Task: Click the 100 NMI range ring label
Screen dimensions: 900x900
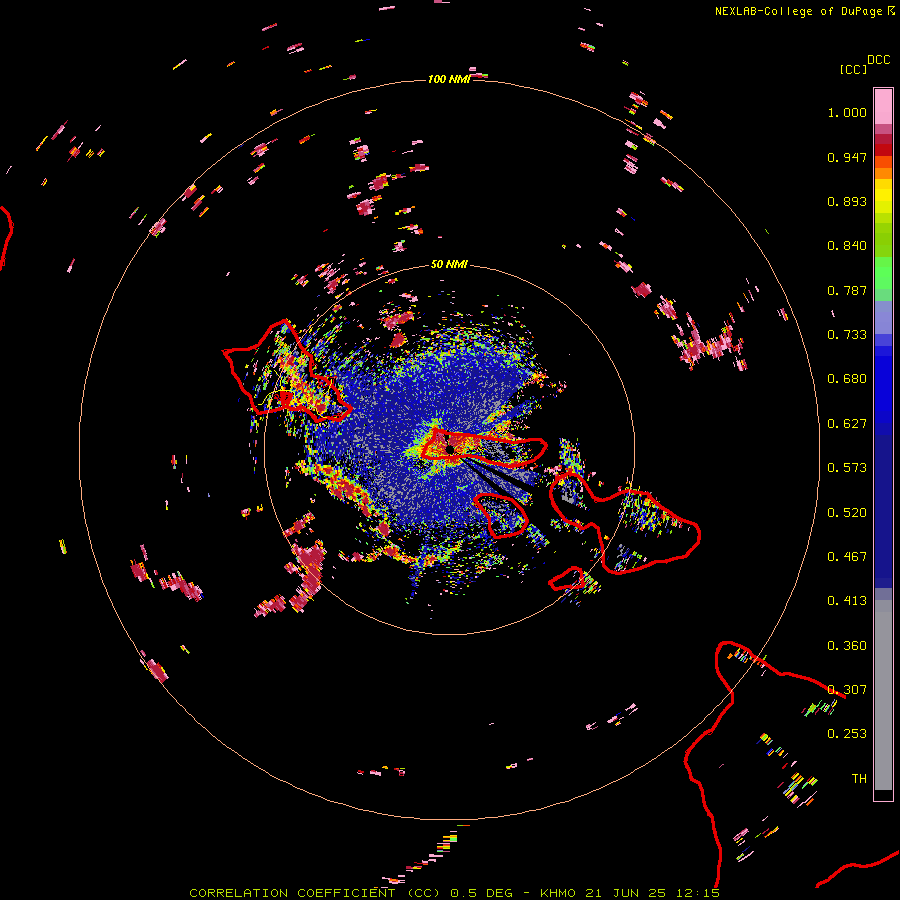Action: [449, 79]
